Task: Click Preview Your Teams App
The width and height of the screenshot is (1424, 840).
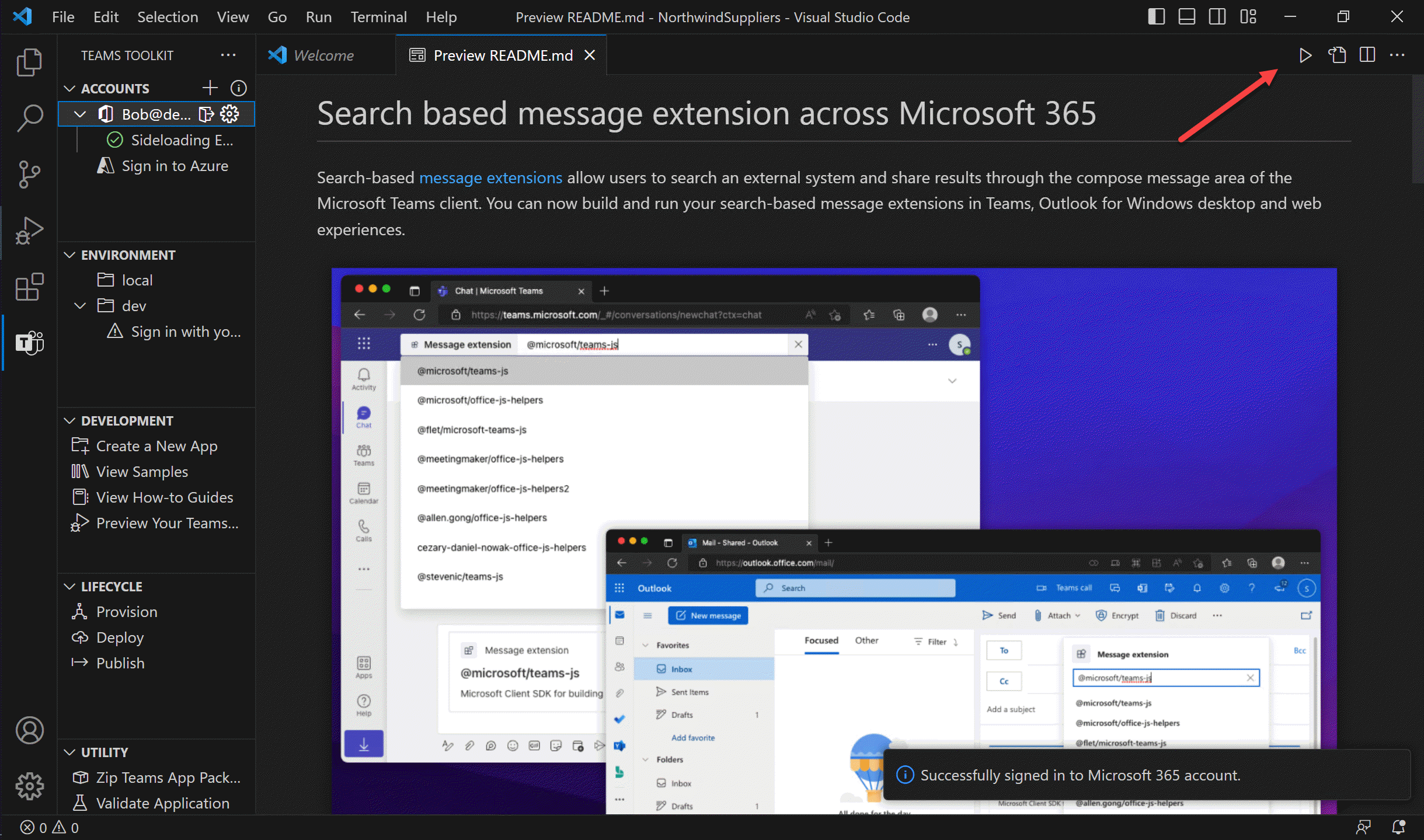Action: click(168, 523)
